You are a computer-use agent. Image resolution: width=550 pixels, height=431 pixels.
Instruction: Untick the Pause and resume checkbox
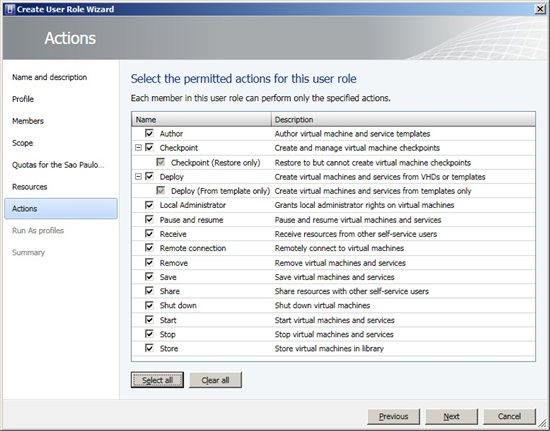pos(149,220)
